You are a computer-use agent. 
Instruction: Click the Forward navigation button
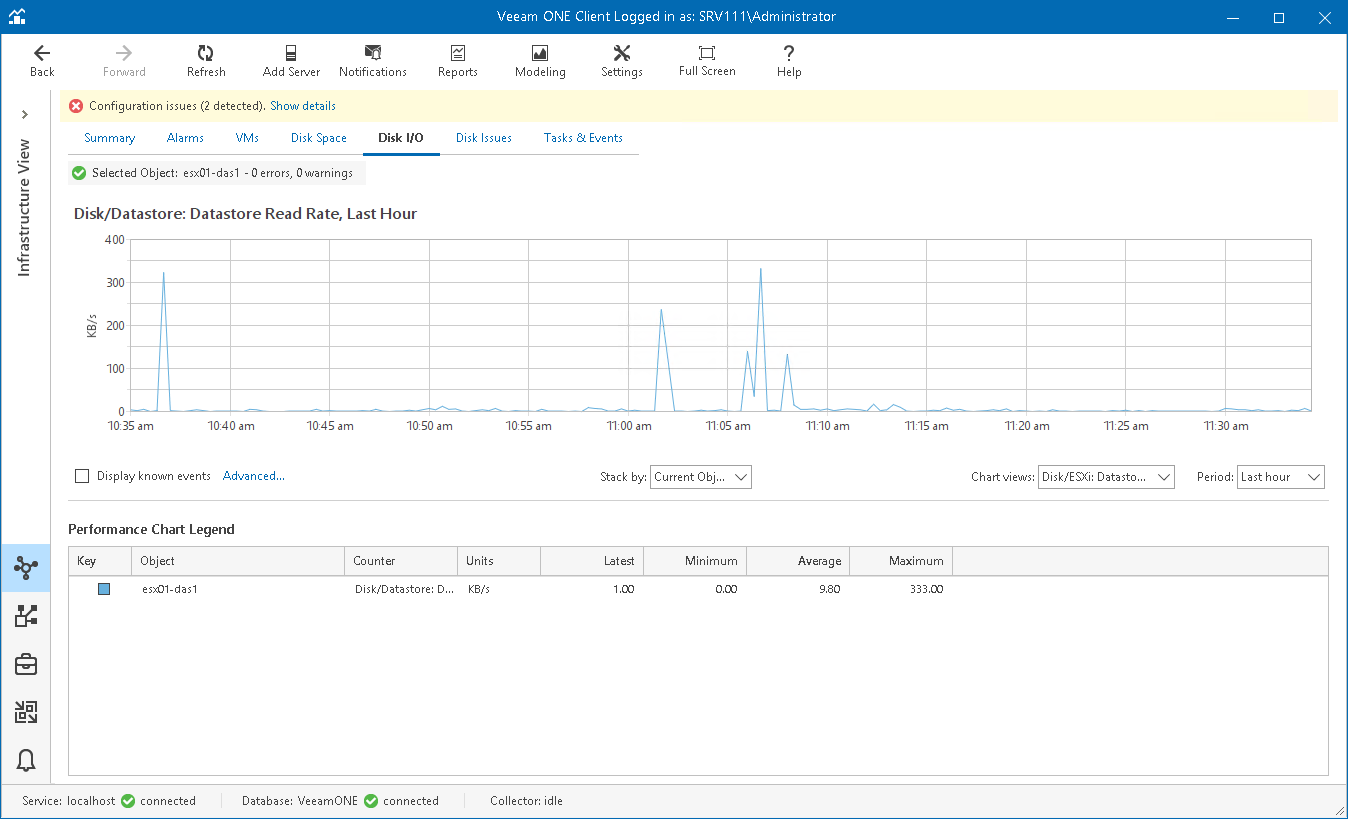point(124,61)
